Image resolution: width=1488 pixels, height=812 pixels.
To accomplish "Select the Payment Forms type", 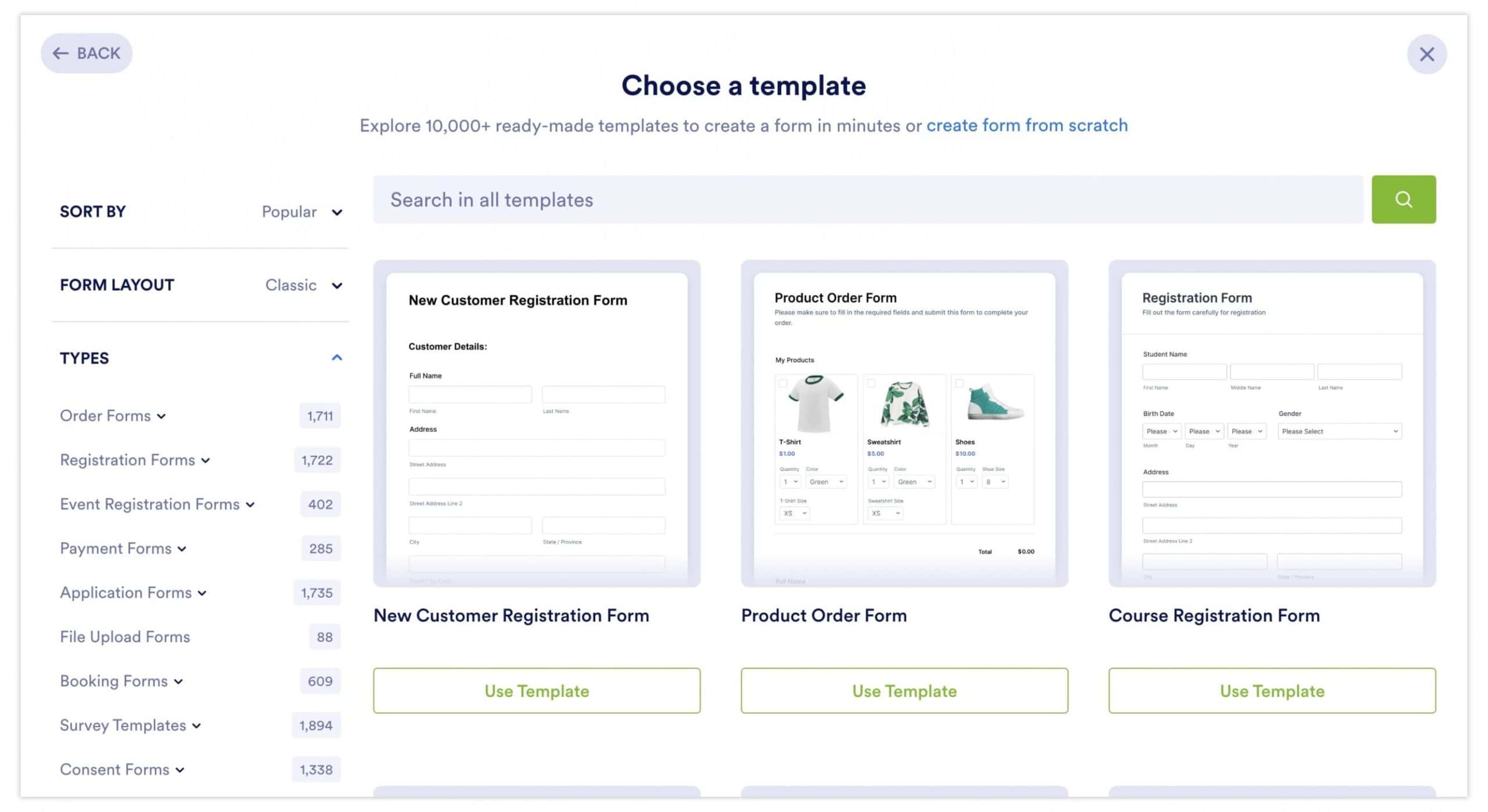I will (116, 549).
